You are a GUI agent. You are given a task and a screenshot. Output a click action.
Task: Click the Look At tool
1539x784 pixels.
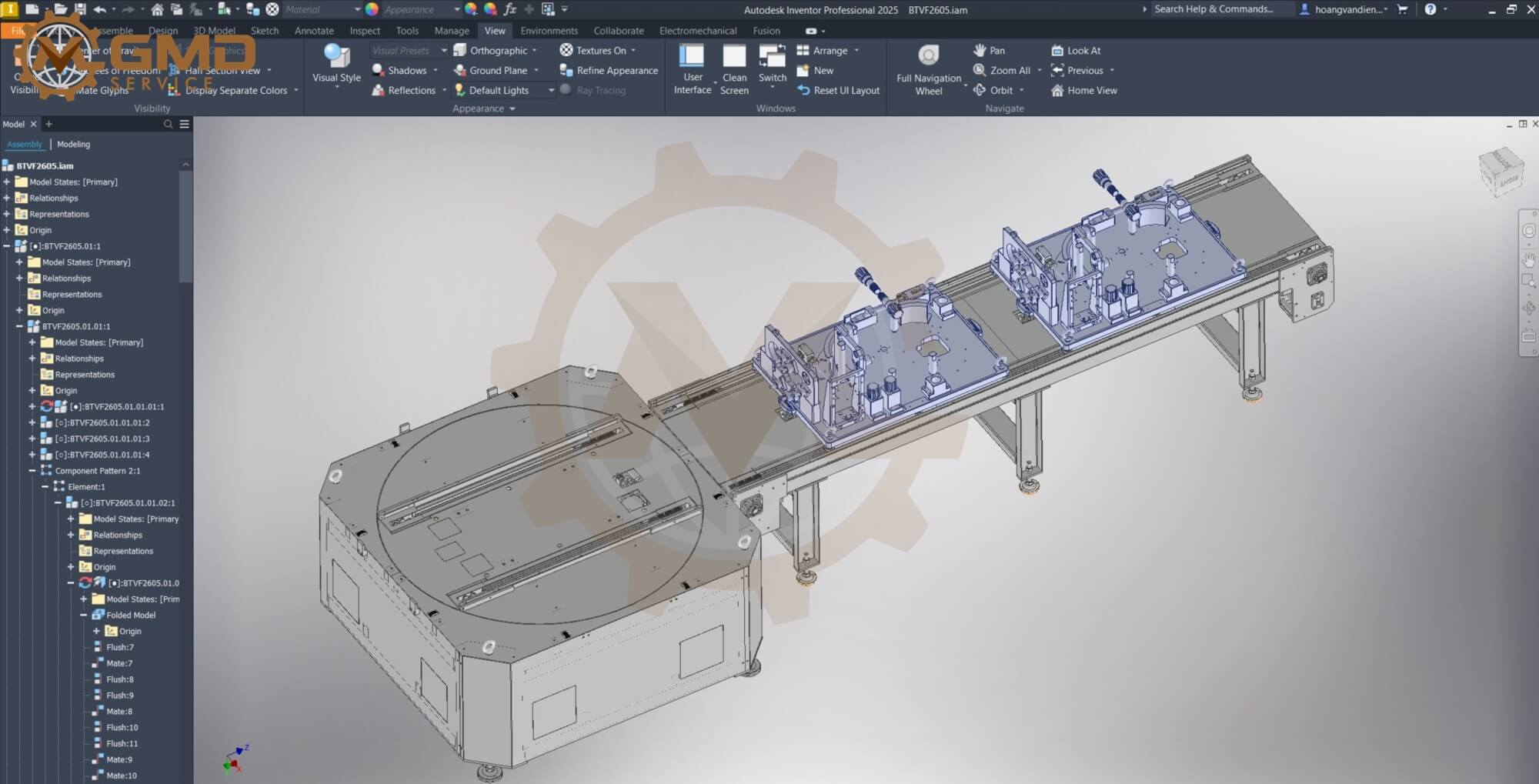click(x=1076, y=50)
